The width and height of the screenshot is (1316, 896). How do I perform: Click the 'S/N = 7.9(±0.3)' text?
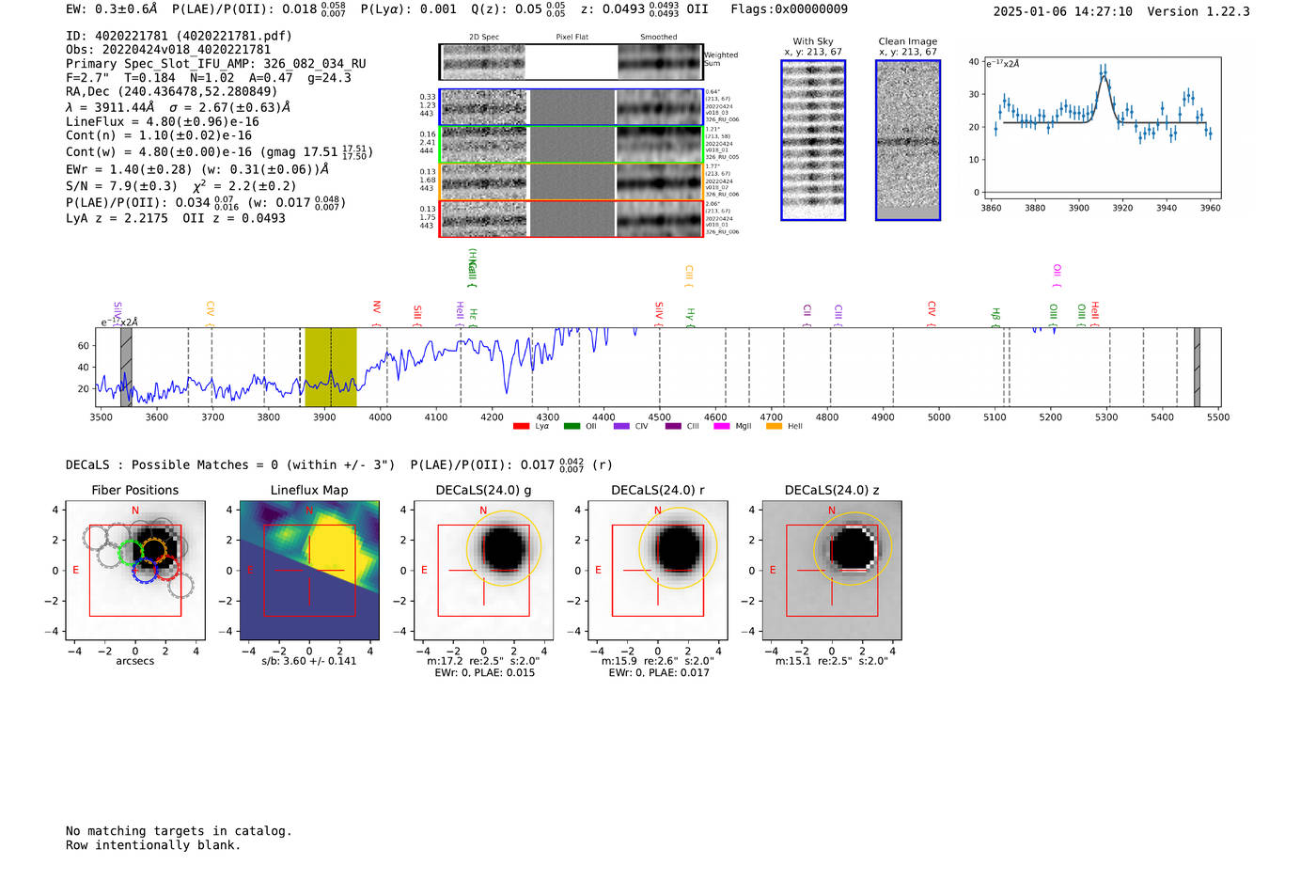121,186
